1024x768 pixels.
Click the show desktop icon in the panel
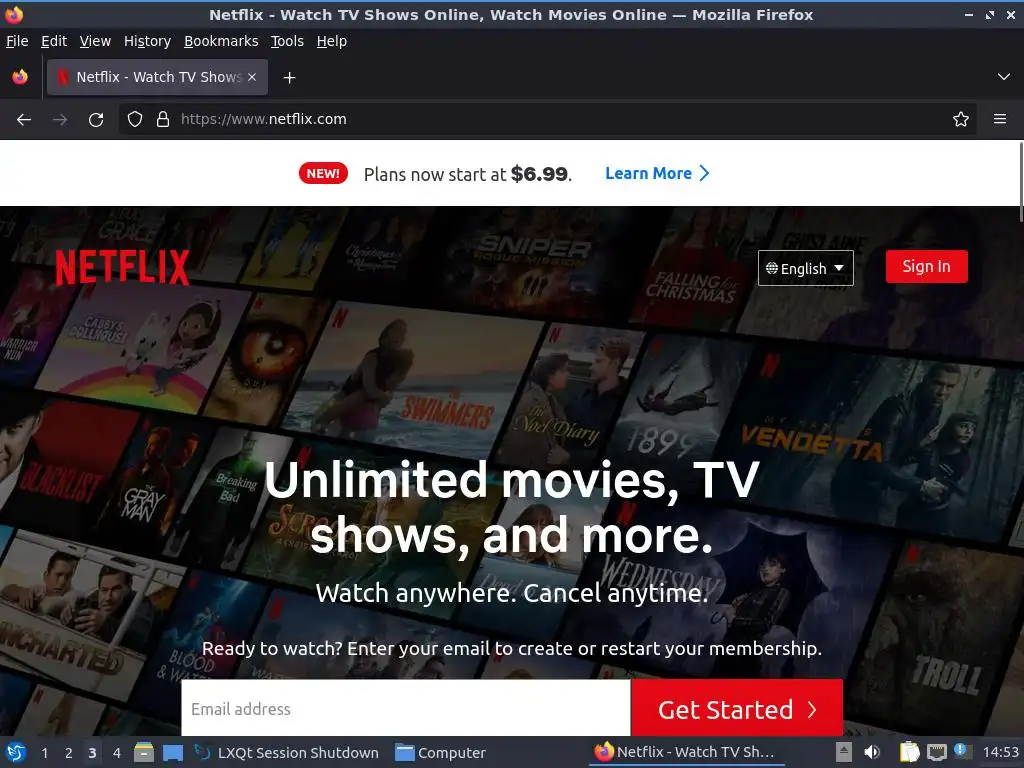(x=173, y=753)
